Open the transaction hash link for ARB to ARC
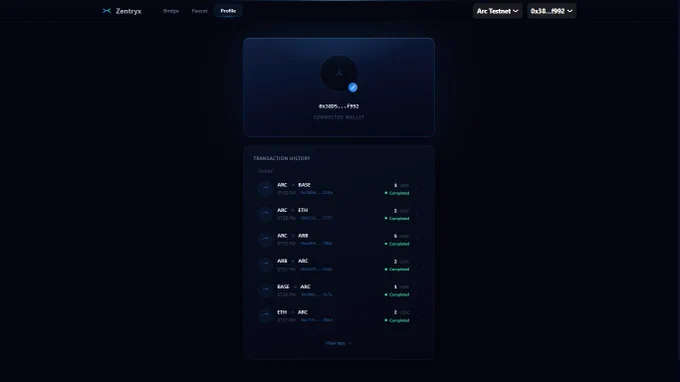680x382 pixels. pos(317,269)
